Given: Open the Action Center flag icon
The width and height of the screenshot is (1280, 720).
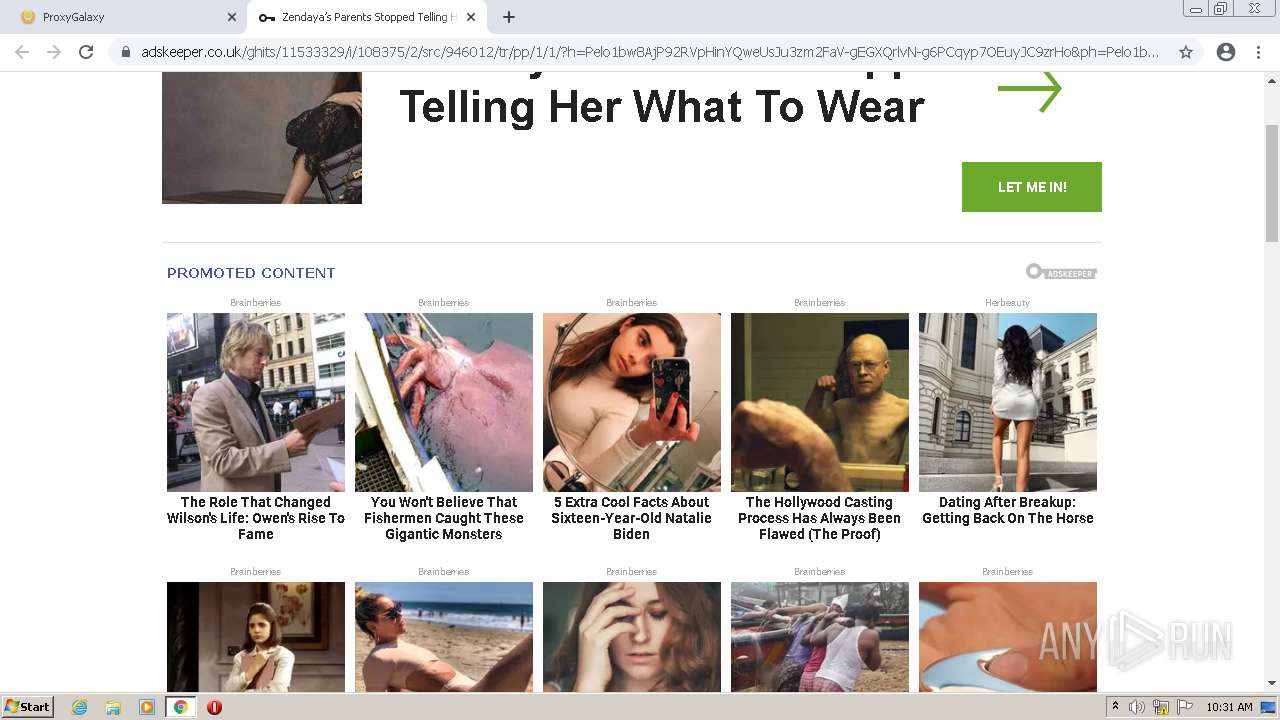Looking at the screenshot, I should point(1183,707).
